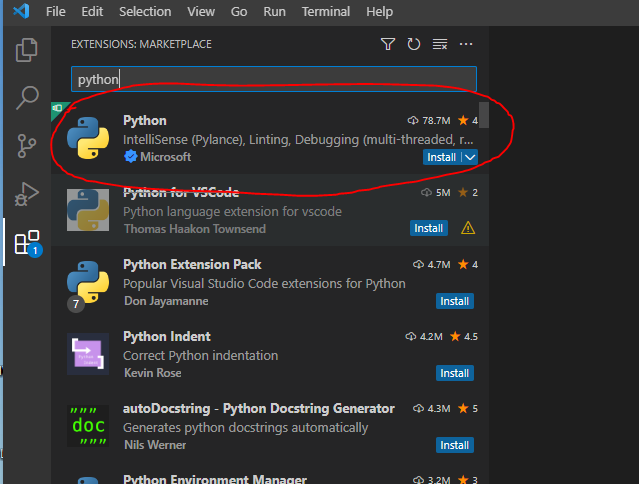Click the Extensions: Marketplace header
This screenshot has height=484, width=639.
141,44
